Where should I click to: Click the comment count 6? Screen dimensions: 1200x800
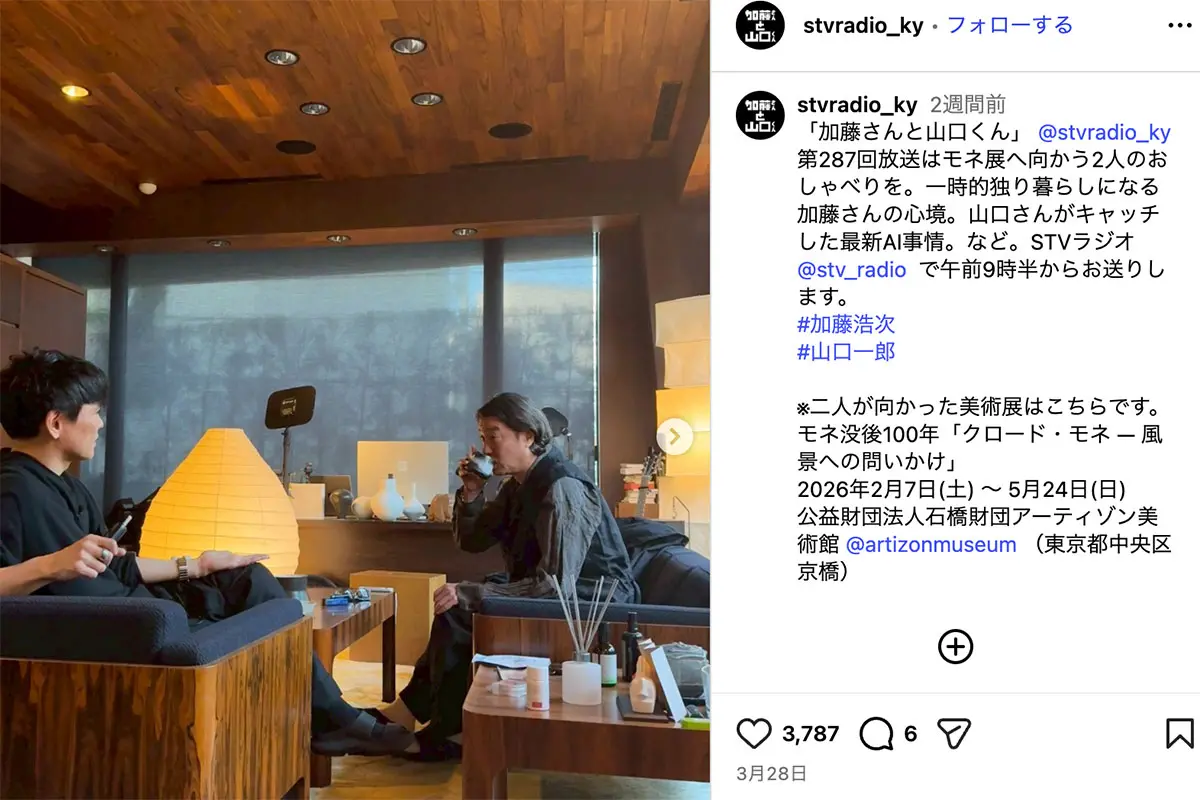[910, 734]
